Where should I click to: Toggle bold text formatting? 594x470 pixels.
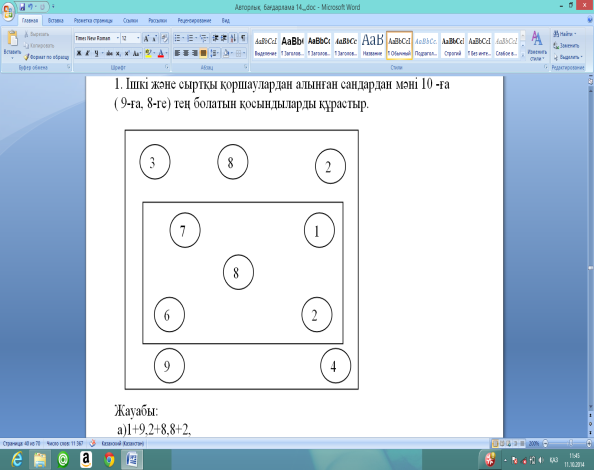pyautogui.click(x=79, y=53)
